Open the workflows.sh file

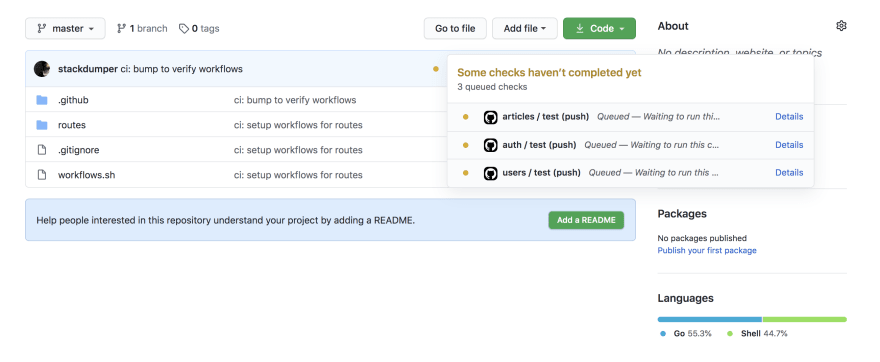86,175
